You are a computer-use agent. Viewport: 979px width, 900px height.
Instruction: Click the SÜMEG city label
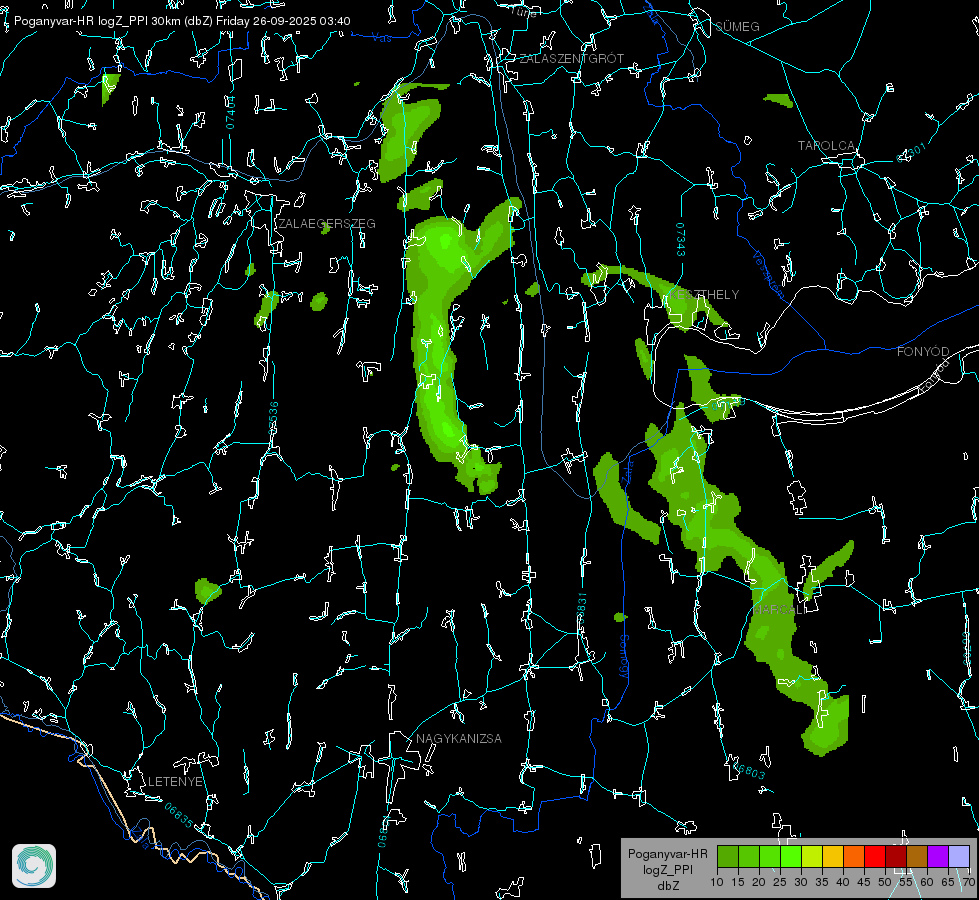737,26
